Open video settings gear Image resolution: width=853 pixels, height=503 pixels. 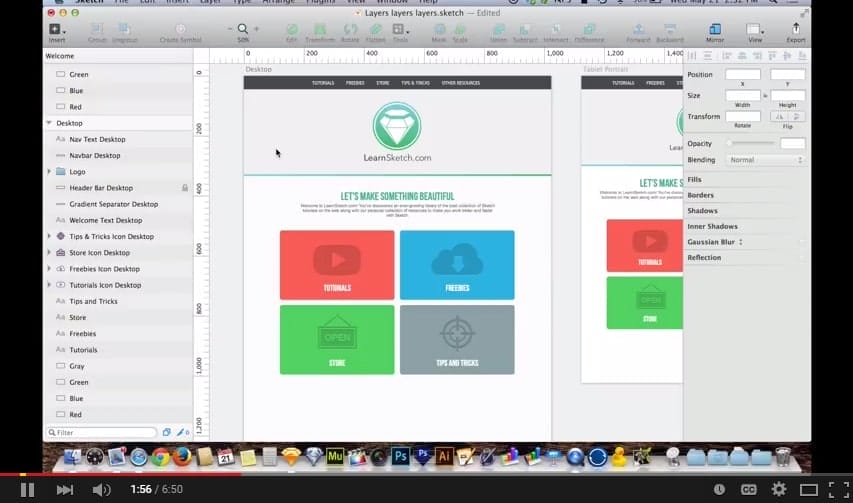pos(779,489)
